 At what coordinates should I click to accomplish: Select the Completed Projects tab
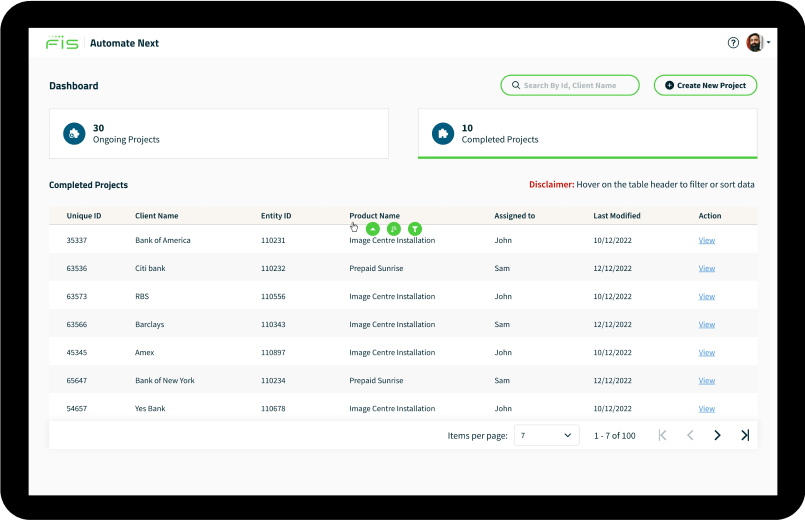(x=587, y=134)
